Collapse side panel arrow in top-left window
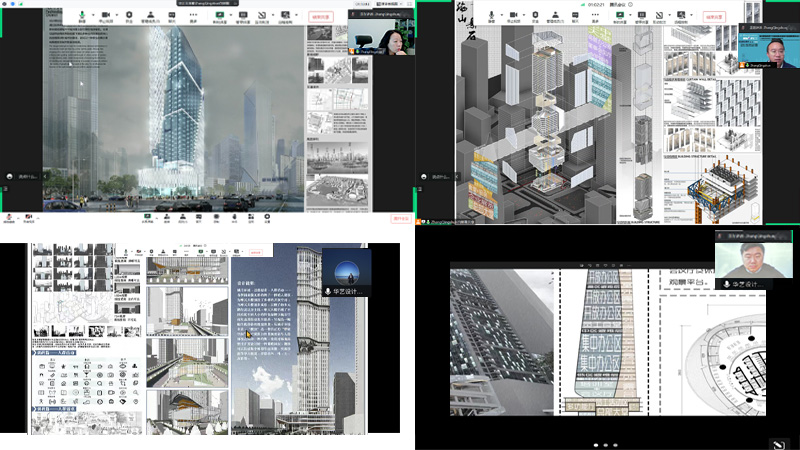Viewport: 800px width, 450px height. (x=45, y=176)
